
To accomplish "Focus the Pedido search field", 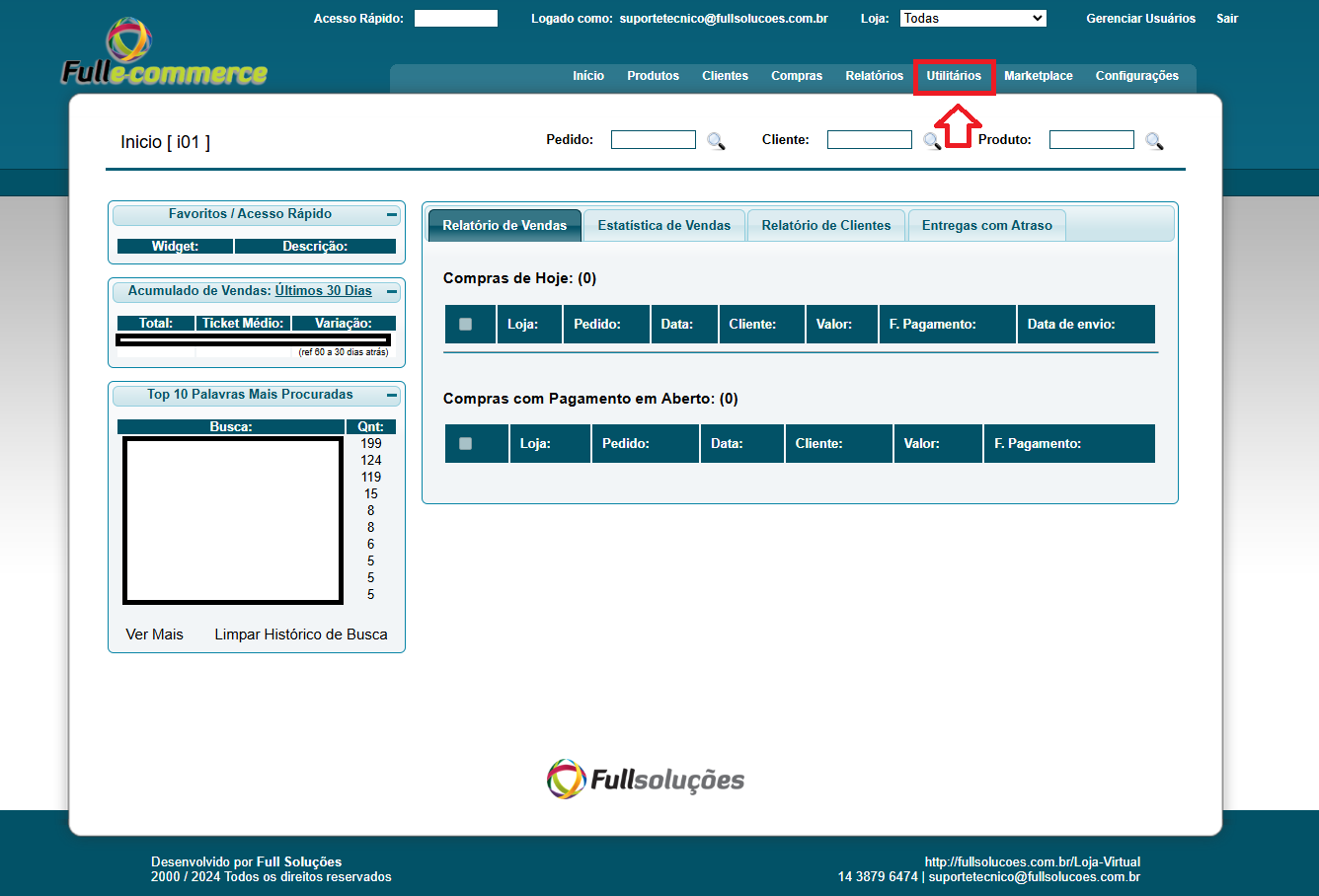I will pos(654,140).
